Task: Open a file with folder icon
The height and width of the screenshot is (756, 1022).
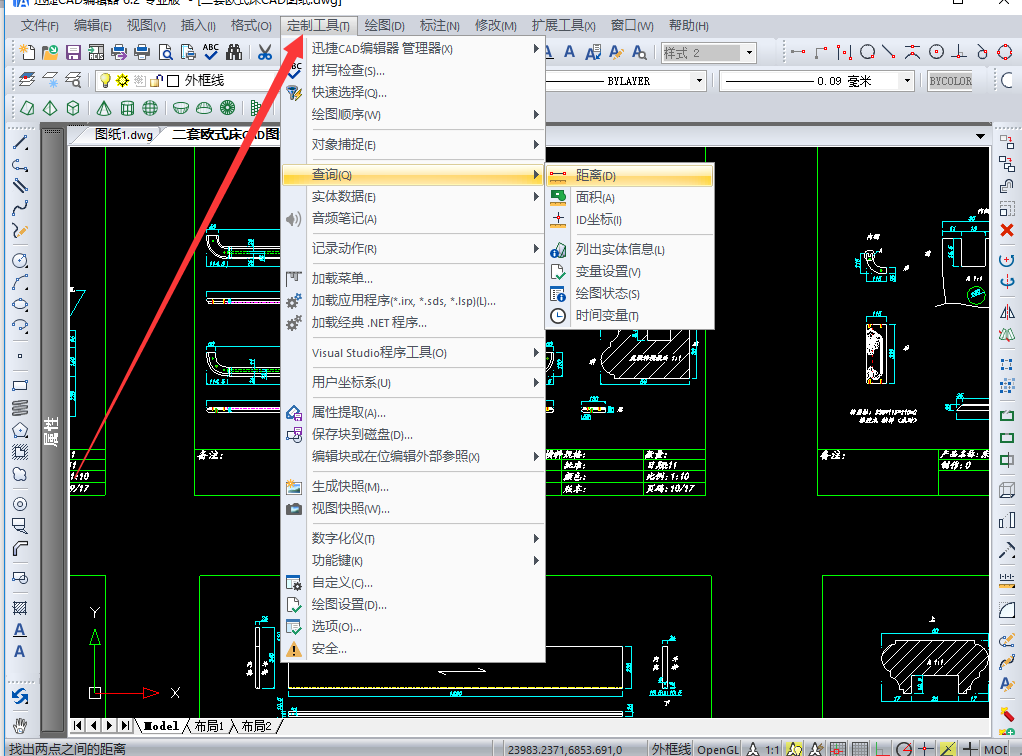Action: (x=50, y=52)
